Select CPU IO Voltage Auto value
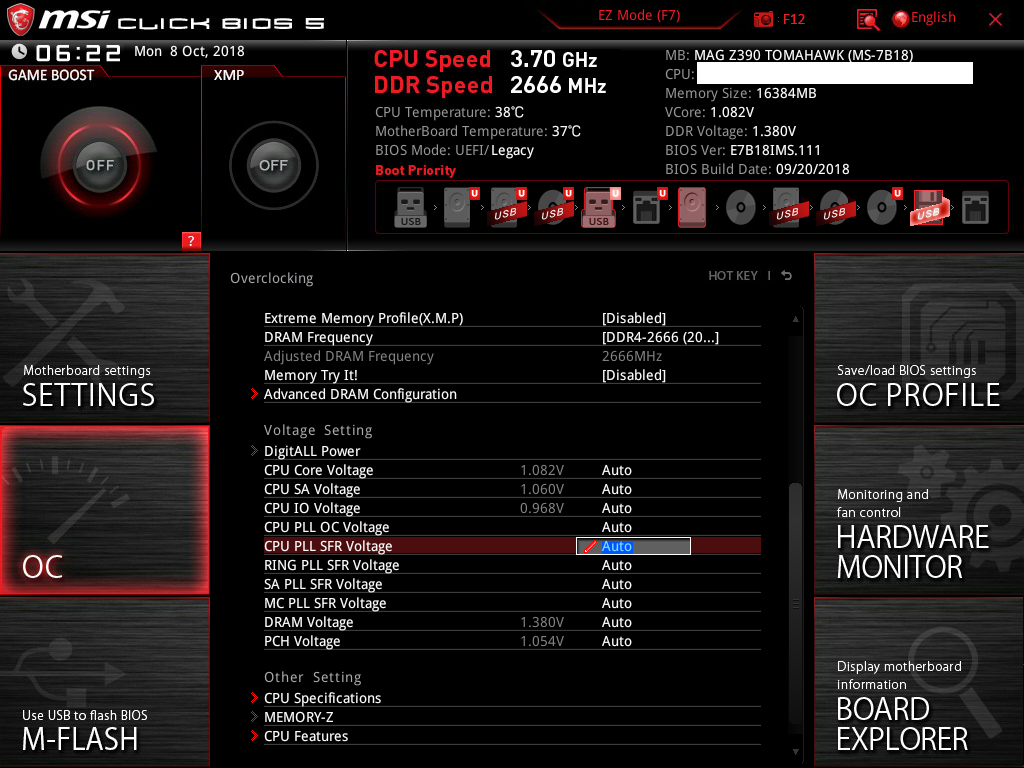This screenshot has width=1024, height=768. point(616,508)
